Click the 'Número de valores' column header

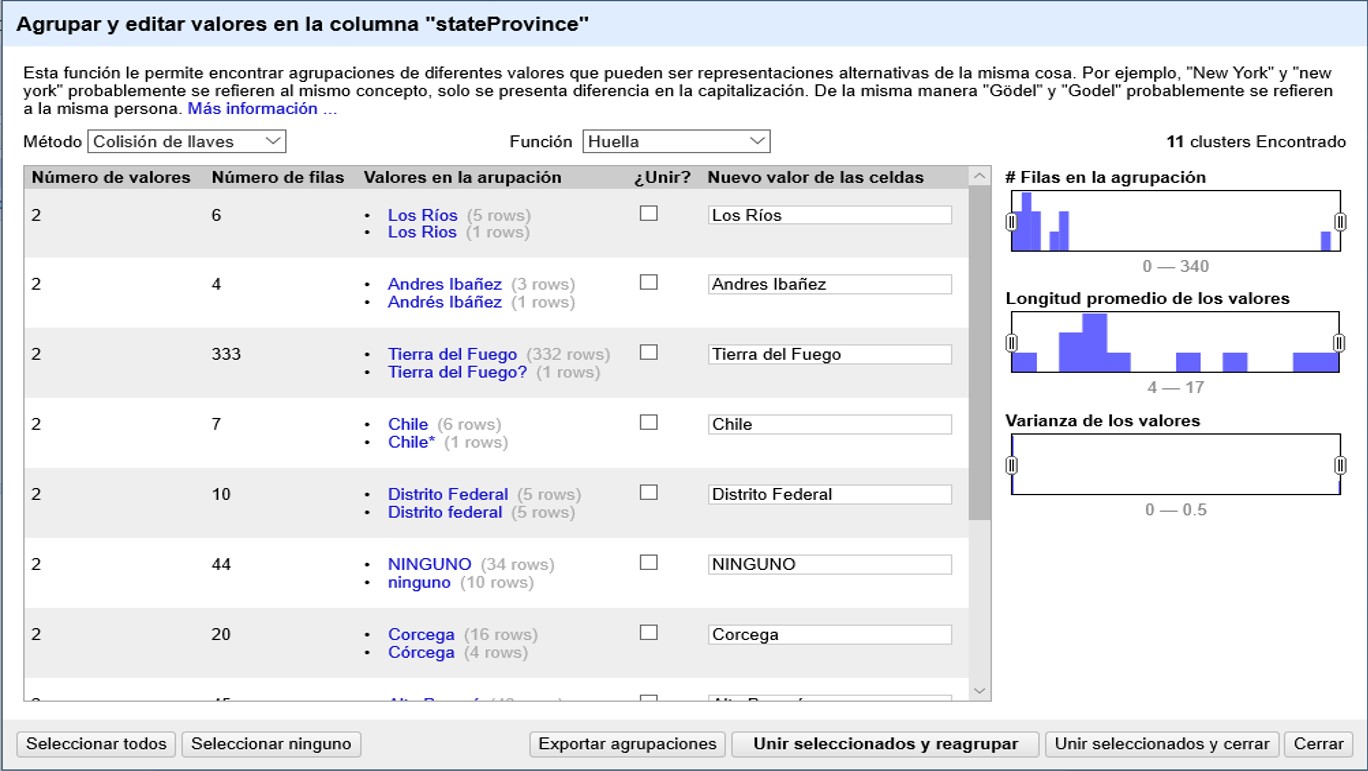(111, 178)
